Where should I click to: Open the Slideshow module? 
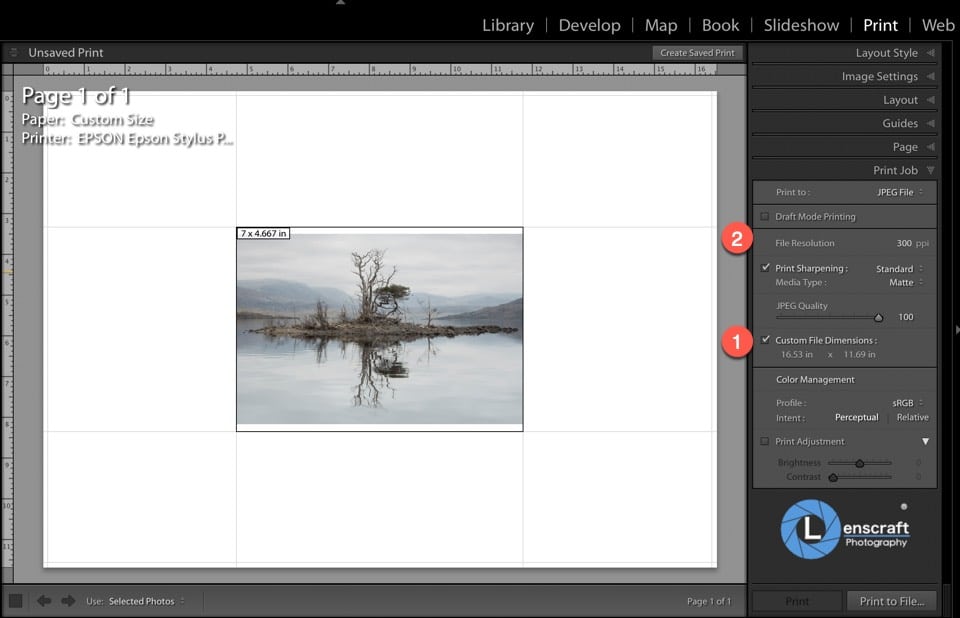coord(801,24)
